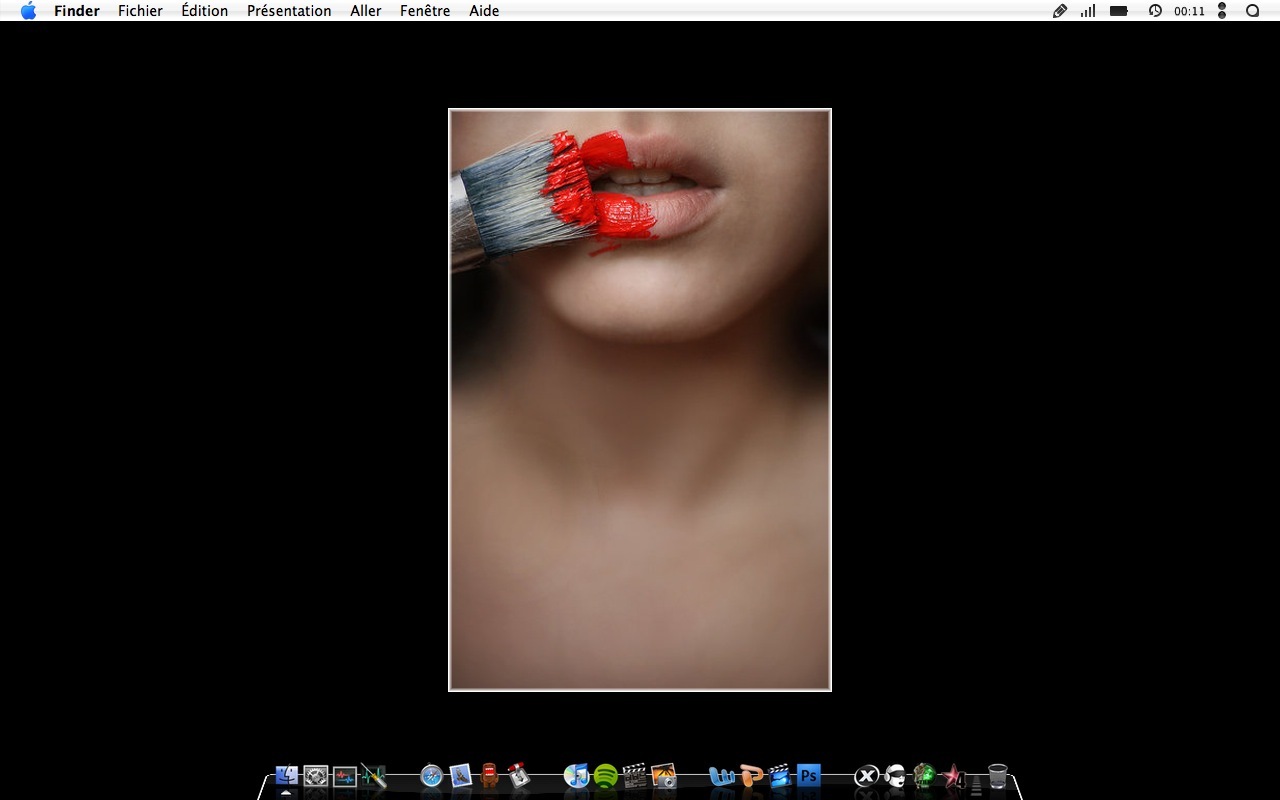Open the Fichier menu

tap(140, 11)
